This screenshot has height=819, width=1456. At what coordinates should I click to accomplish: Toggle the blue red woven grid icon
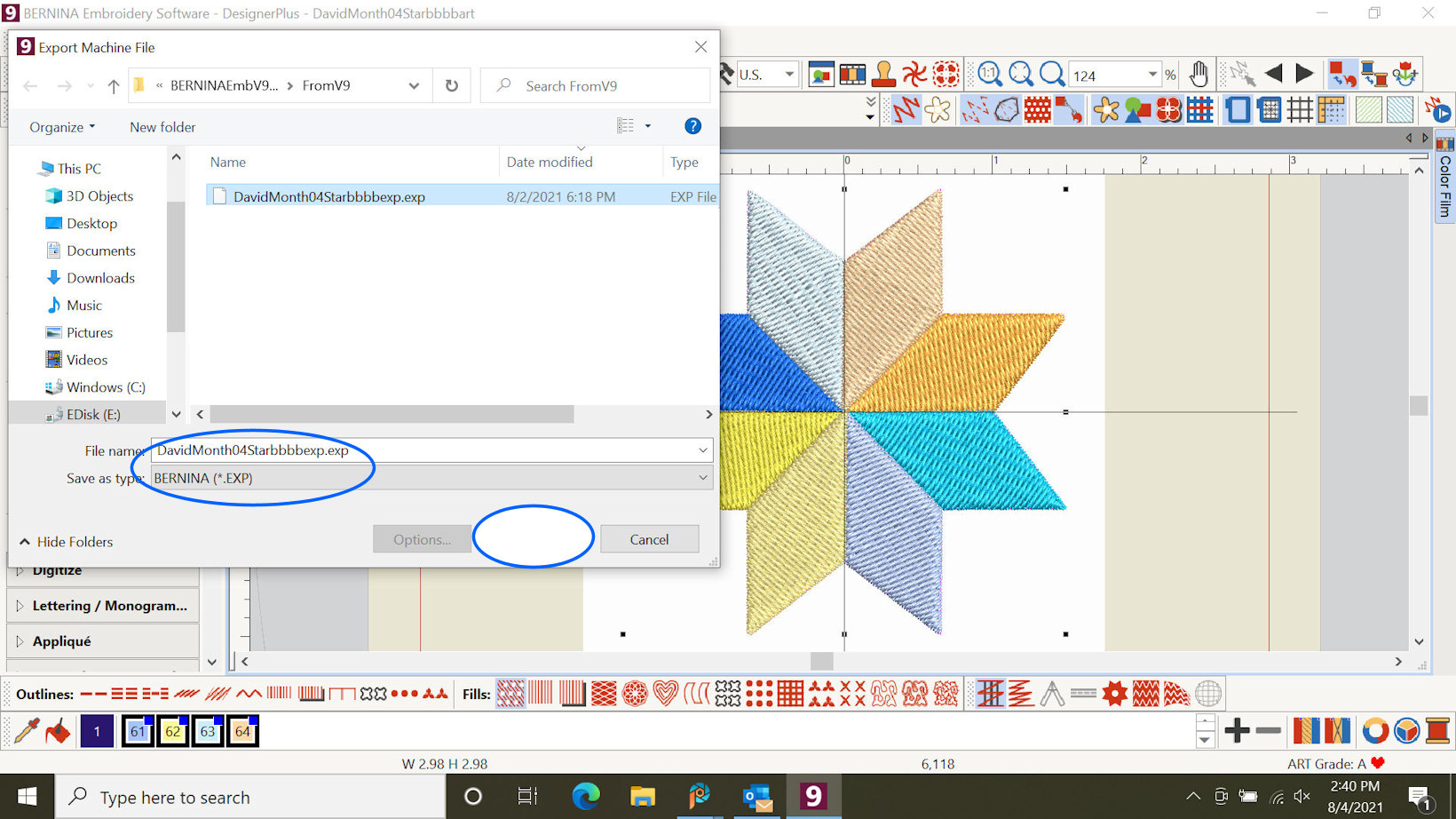1199,110
